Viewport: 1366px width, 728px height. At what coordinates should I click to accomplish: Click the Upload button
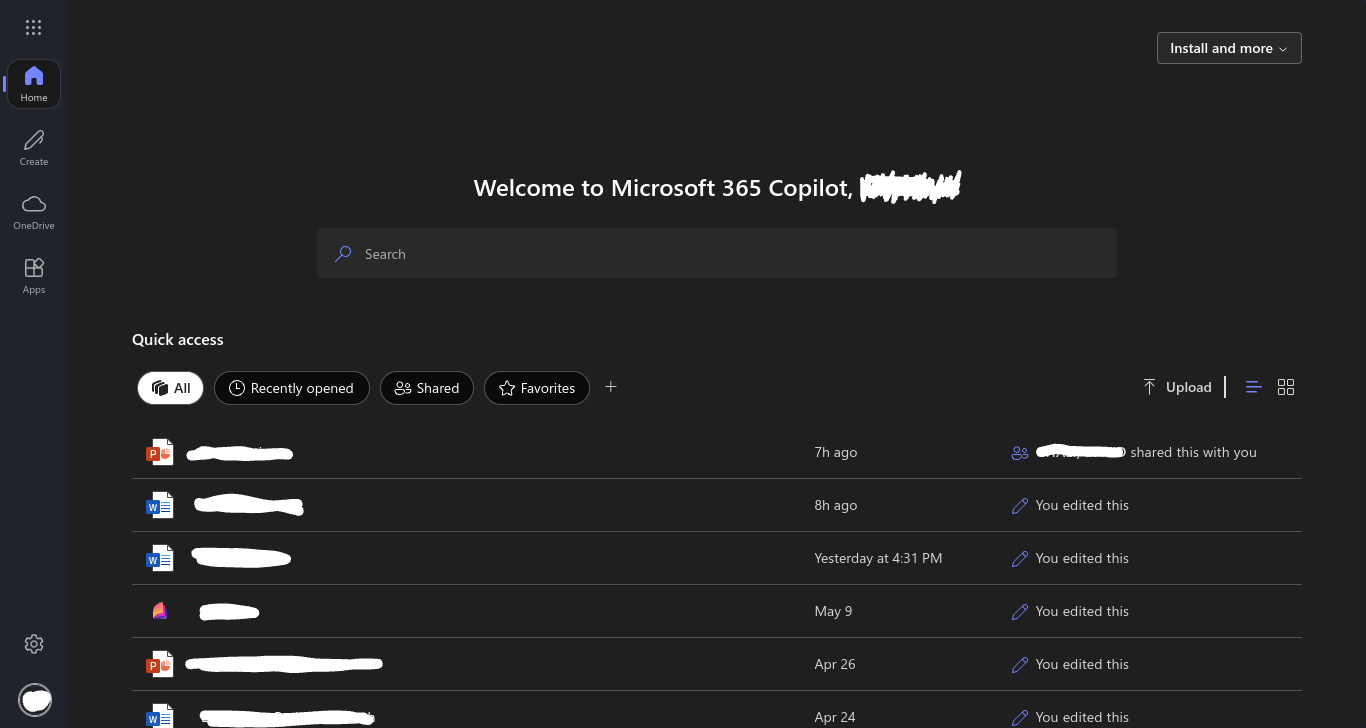1177,387
